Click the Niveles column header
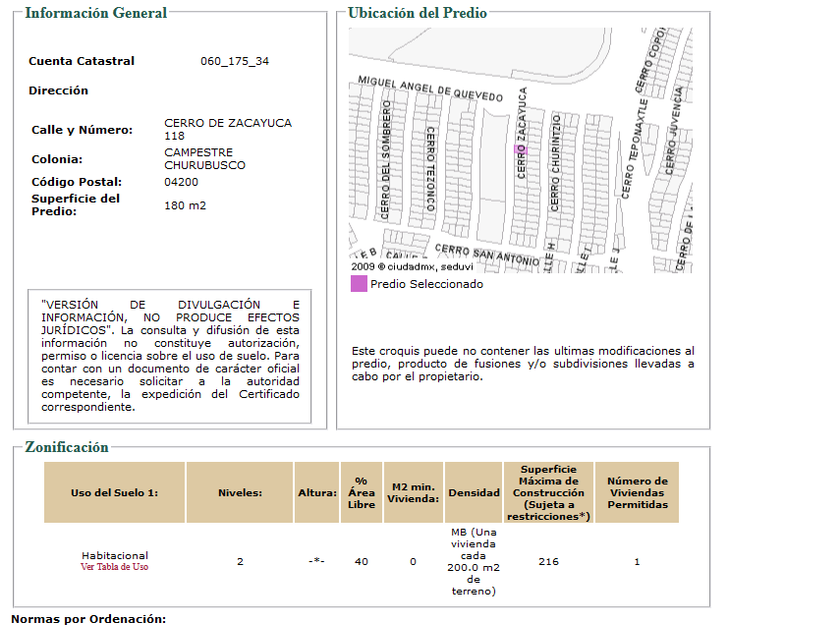Viewport: 840px width, 630px height. (240, 493)
